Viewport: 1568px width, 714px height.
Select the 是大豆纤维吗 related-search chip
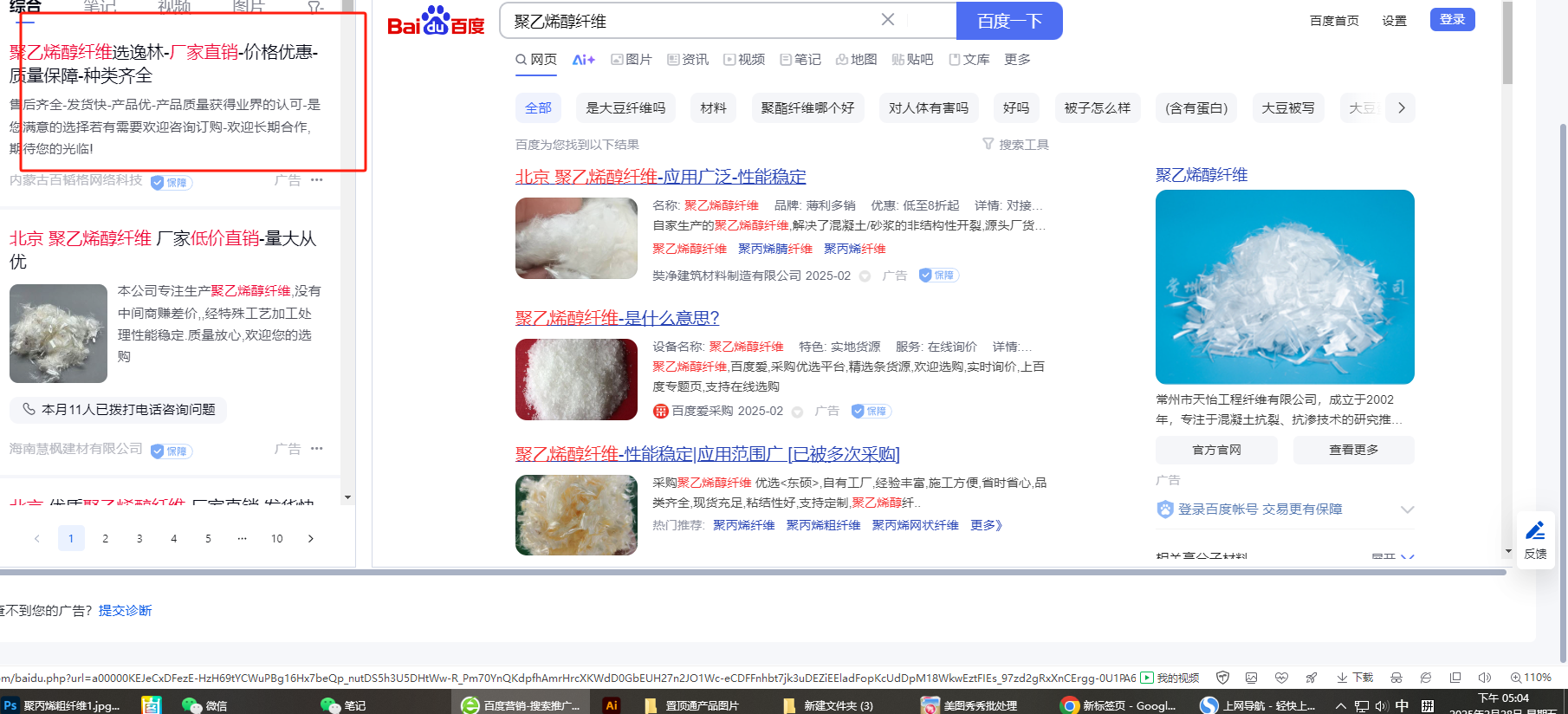tap(625, 108)
